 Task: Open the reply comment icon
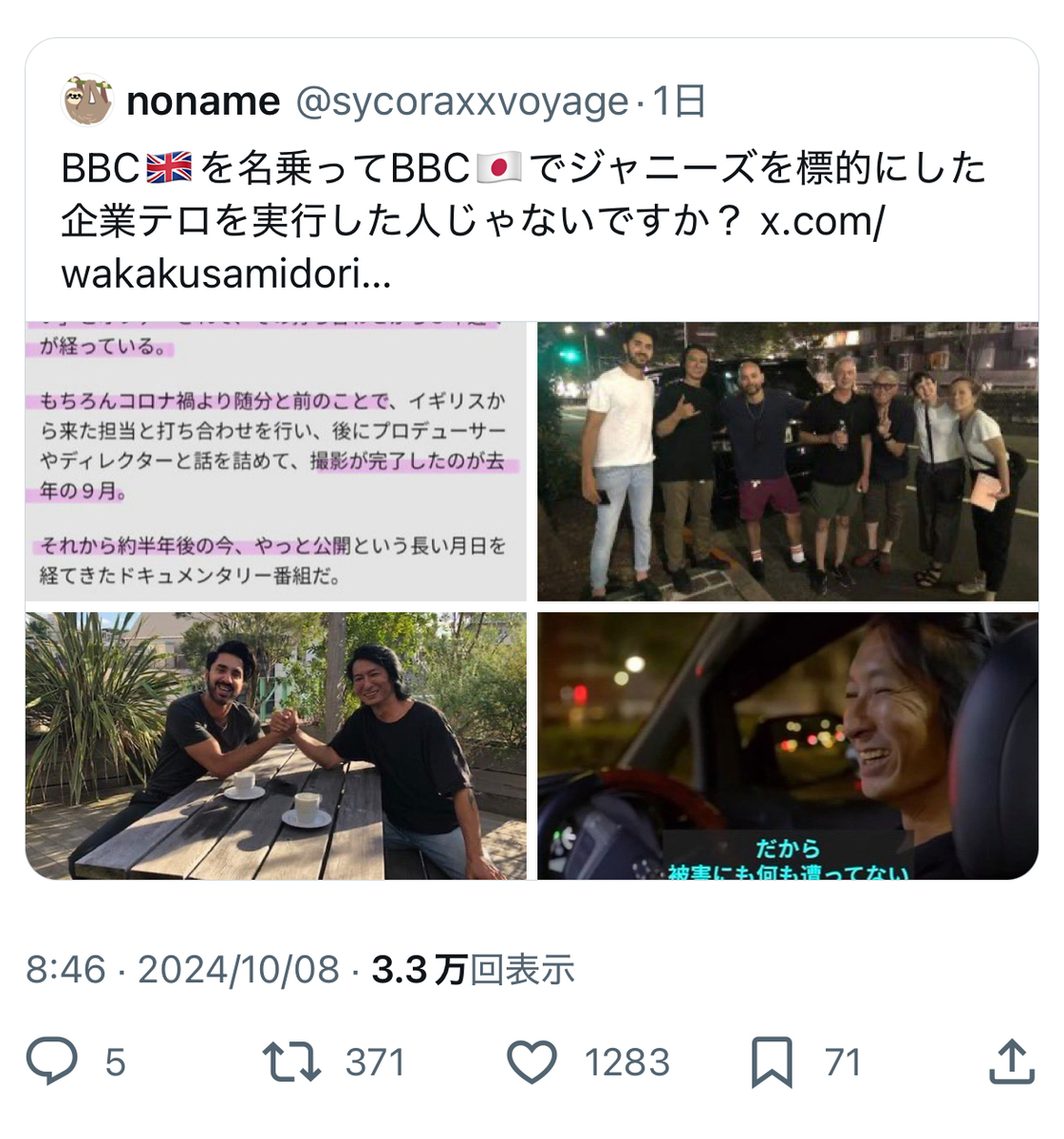pos(52,1062)
